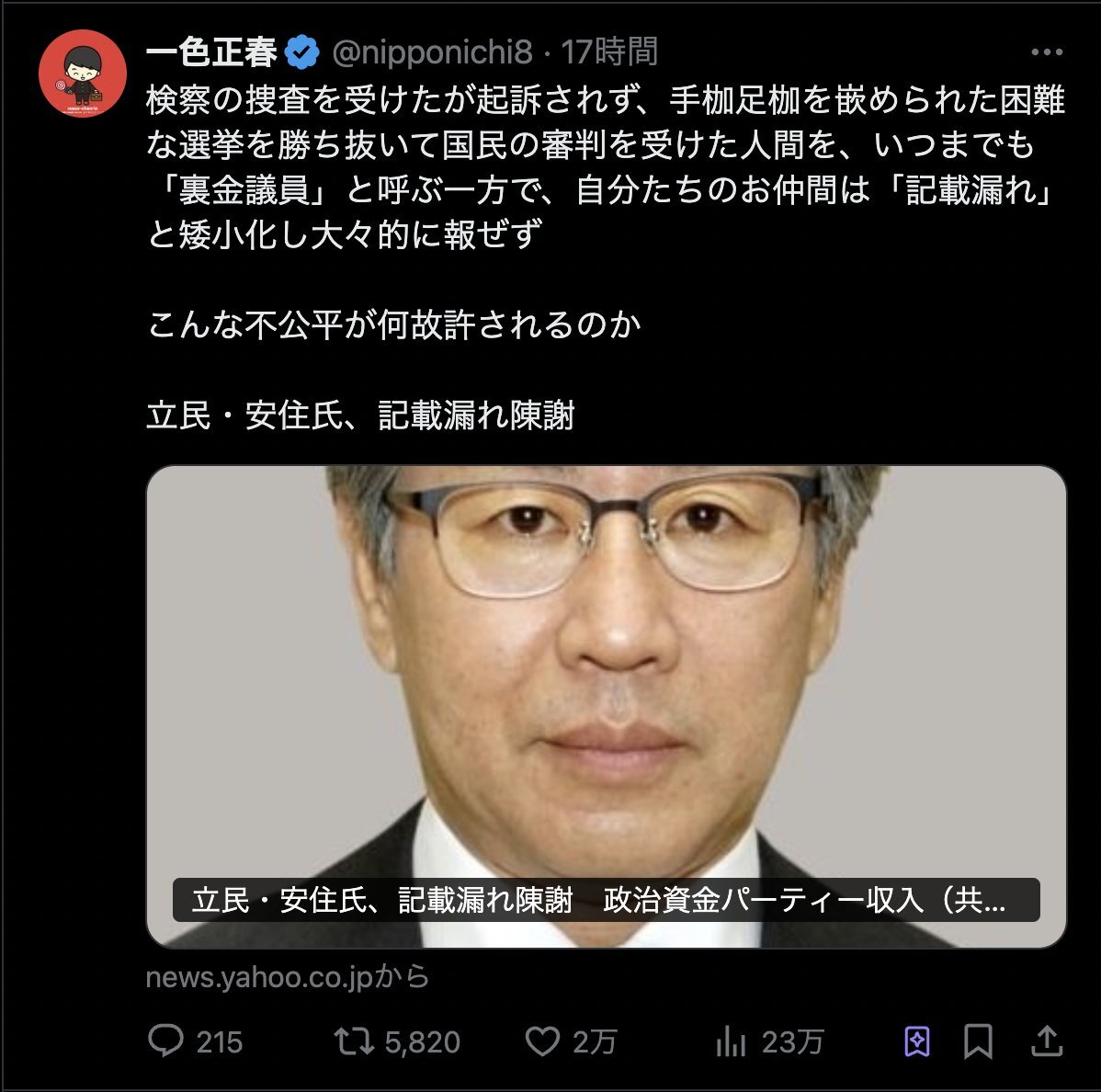Click the 23万 view count
The width and height of the screenshot is (1101, 1092).
[792, 1042]
